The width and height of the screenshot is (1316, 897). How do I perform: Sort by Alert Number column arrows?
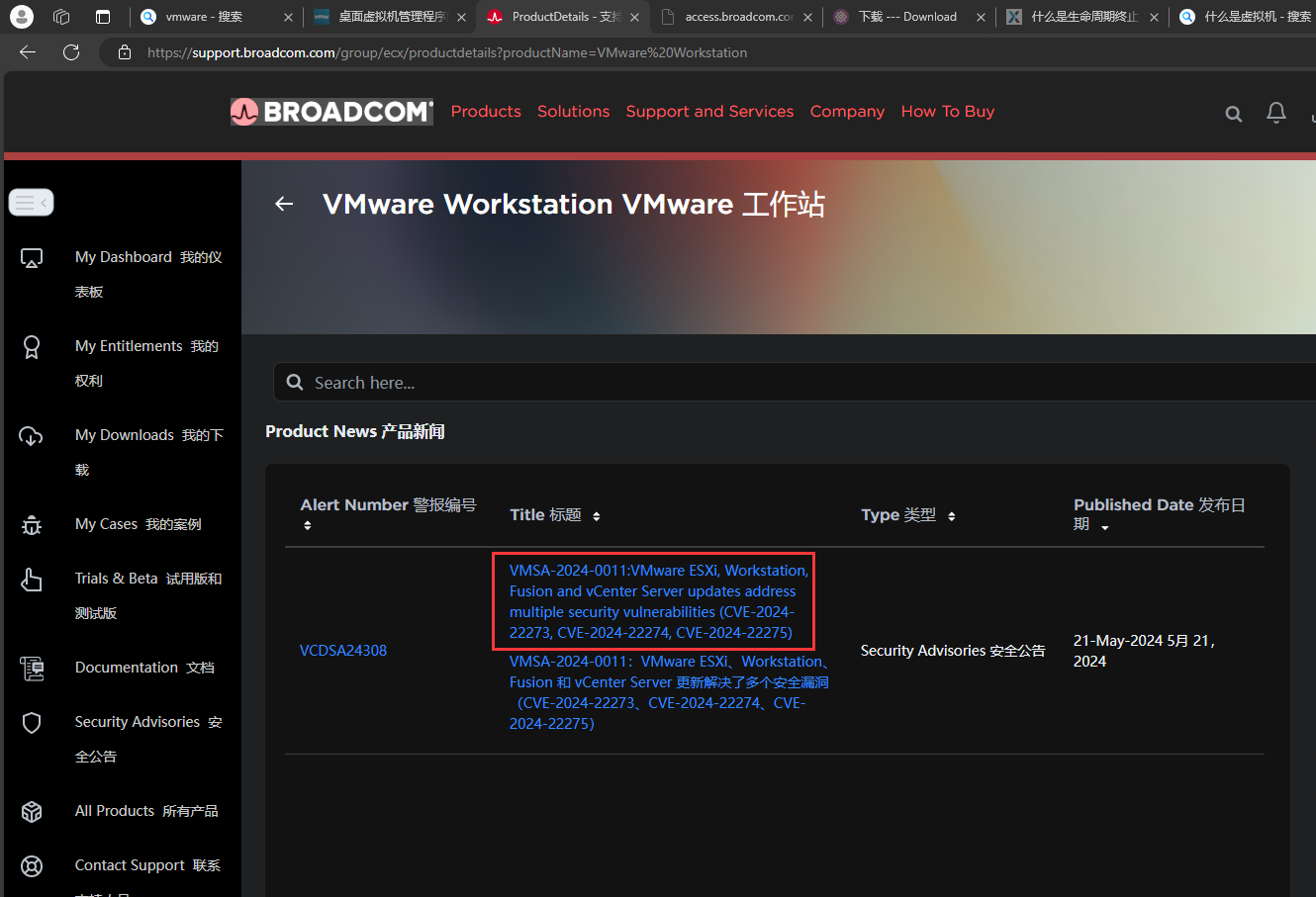pos(308,525)
